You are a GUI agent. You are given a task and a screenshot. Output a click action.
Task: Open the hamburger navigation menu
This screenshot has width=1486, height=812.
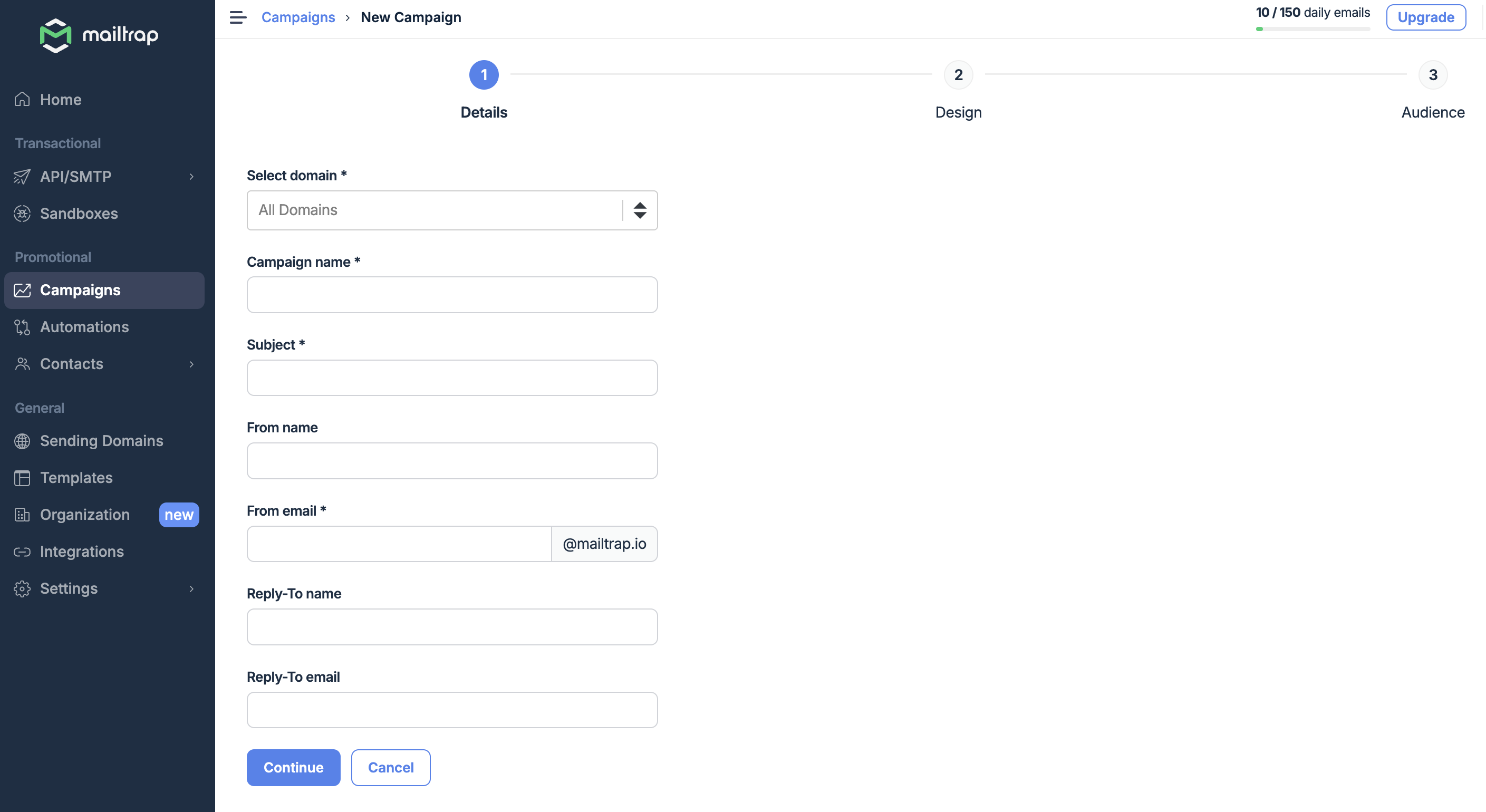click(237, 17)
